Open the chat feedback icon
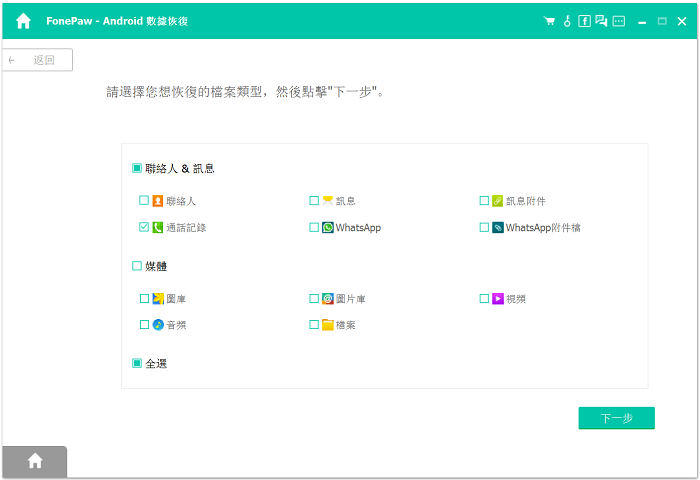The height and width of the screenshot is (480, 700). tap(601, 21)
